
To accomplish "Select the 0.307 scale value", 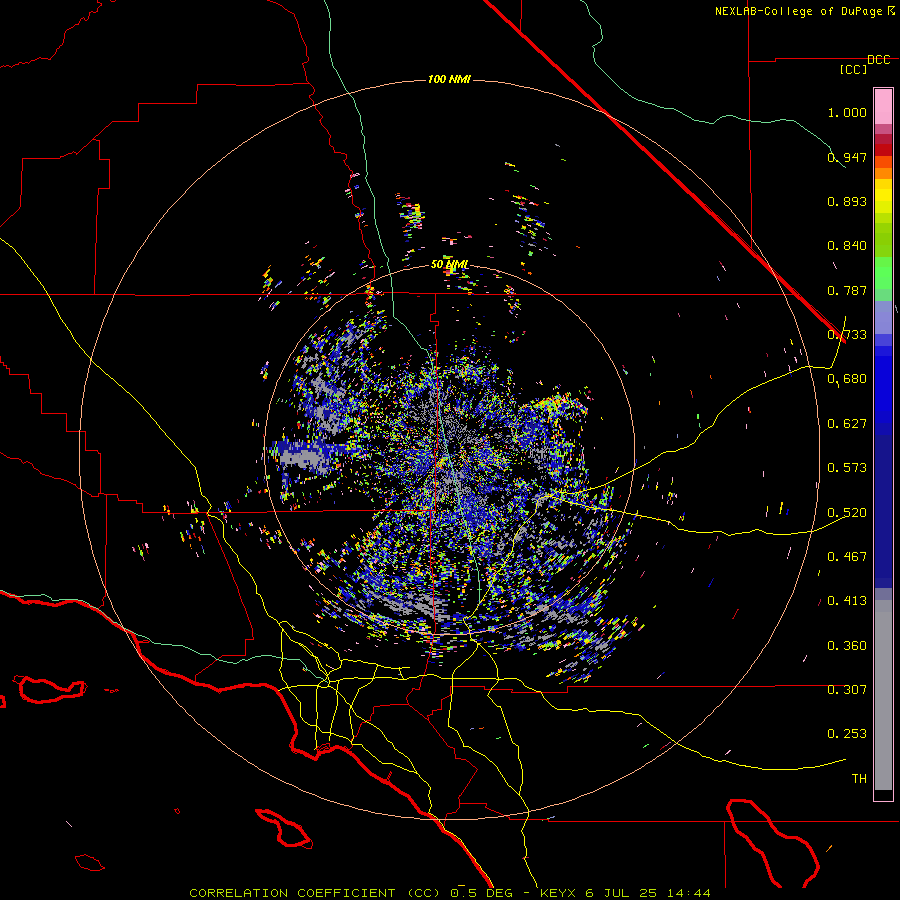I will [x=847, y=690].
